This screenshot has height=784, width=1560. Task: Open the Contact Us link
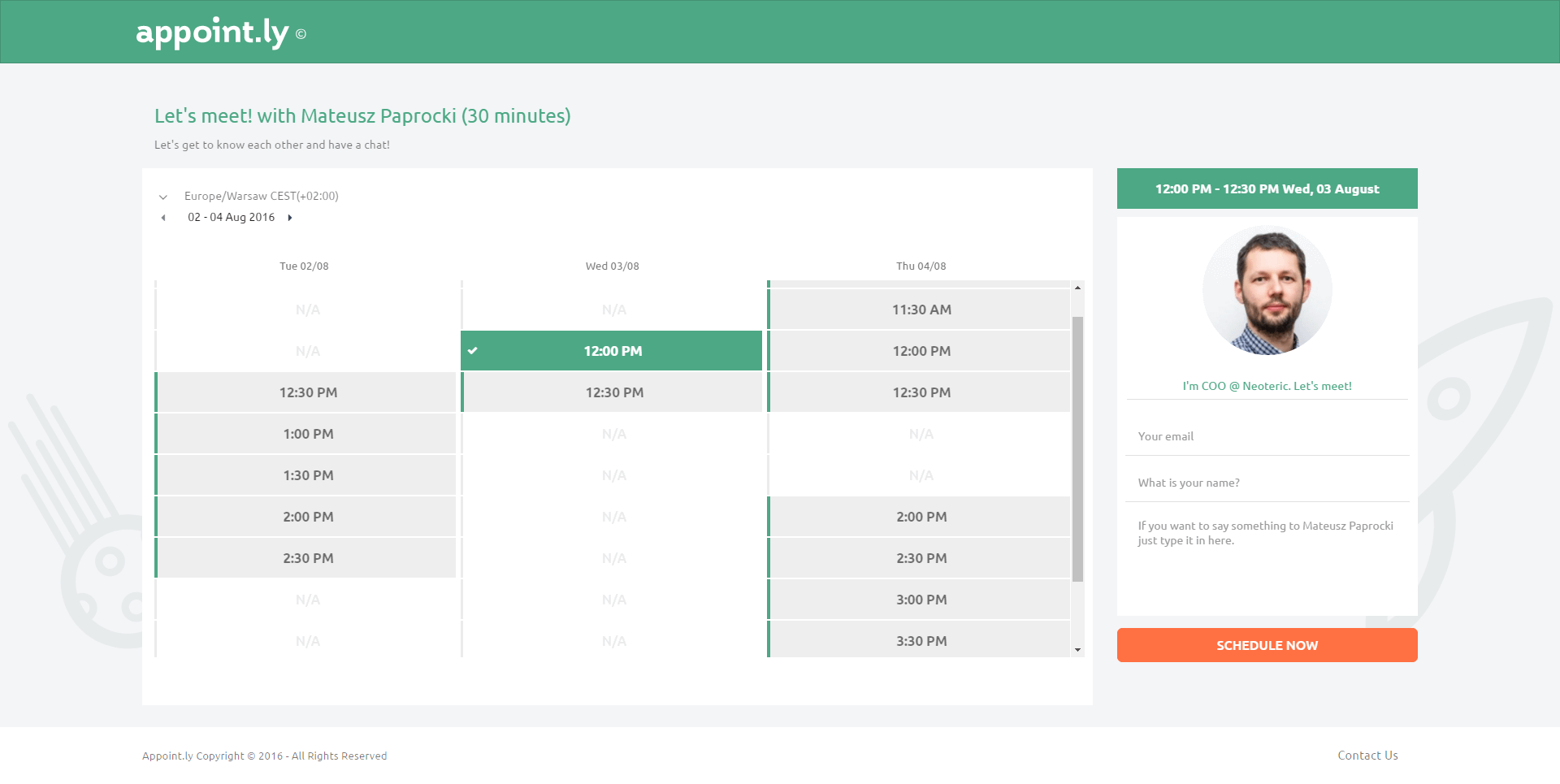1367,756
